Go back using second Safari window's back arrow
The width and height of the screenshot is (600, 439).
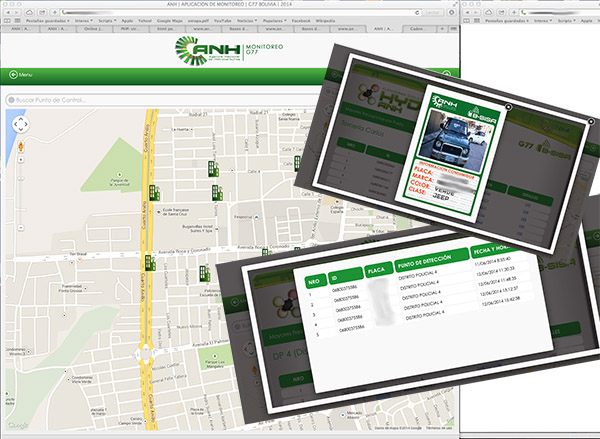click(x=467, y=12)
